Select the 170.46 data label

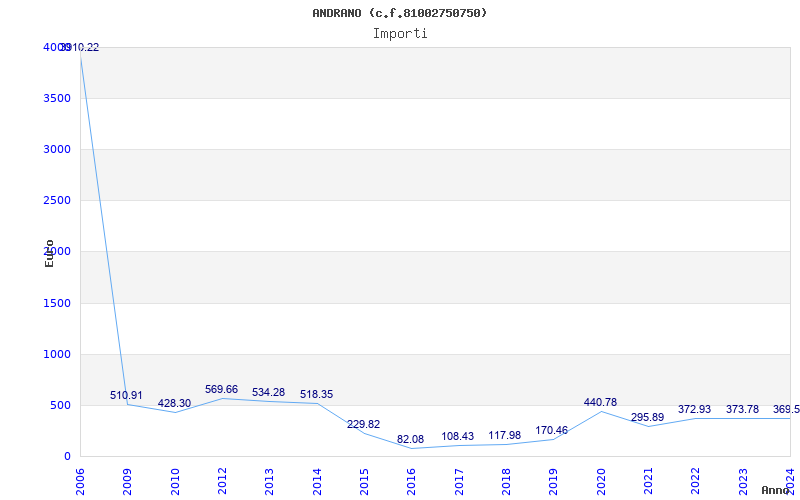tap(552, 431)
